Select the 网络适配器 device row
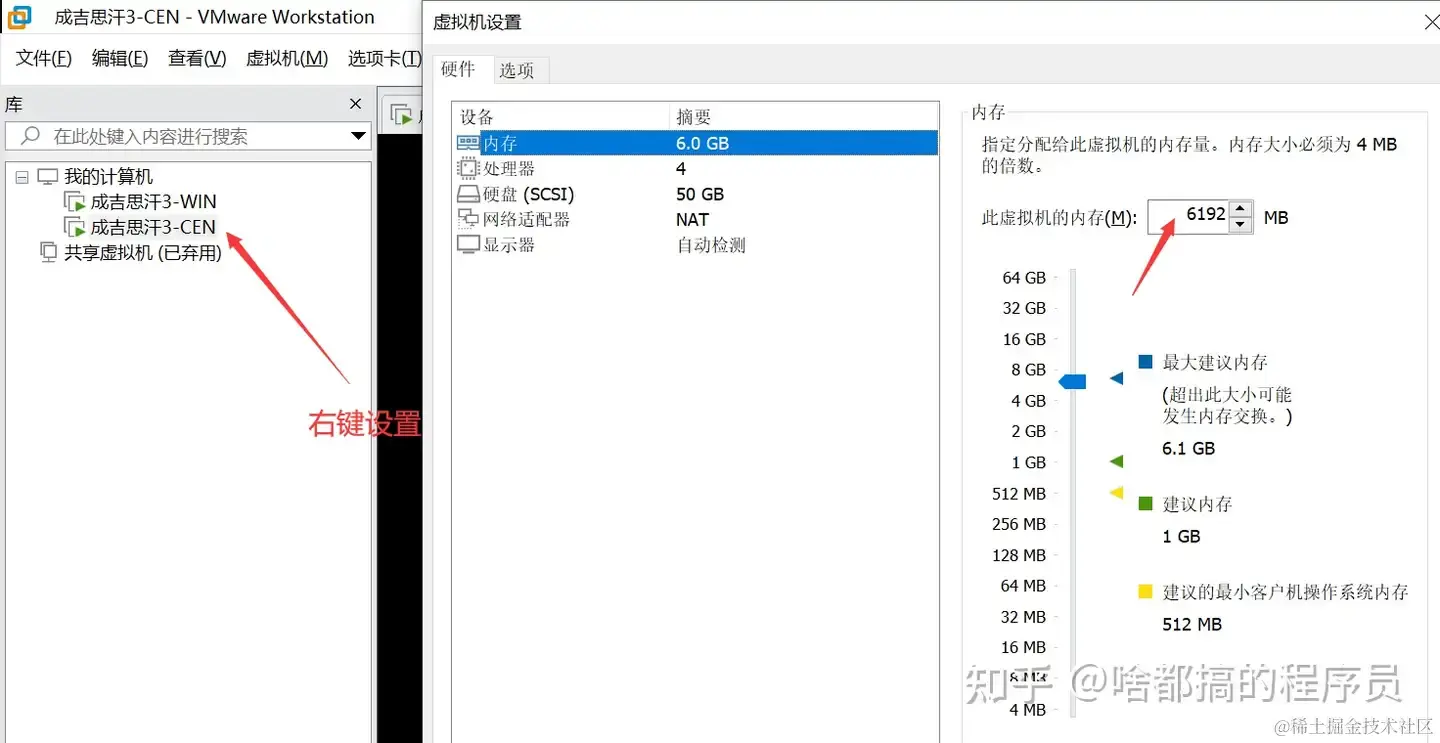The height and width of the screenshot is (743, 1440). click(x=697, y=219)
